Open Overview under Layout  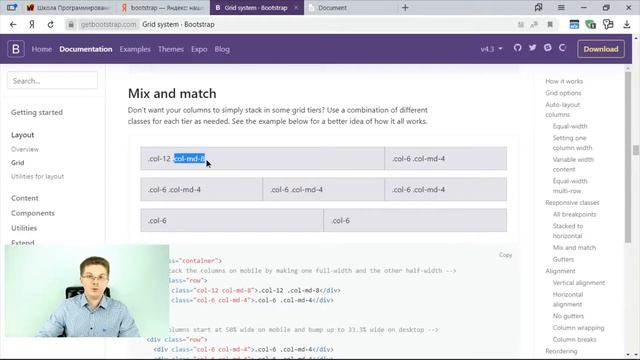click(25, 149)
